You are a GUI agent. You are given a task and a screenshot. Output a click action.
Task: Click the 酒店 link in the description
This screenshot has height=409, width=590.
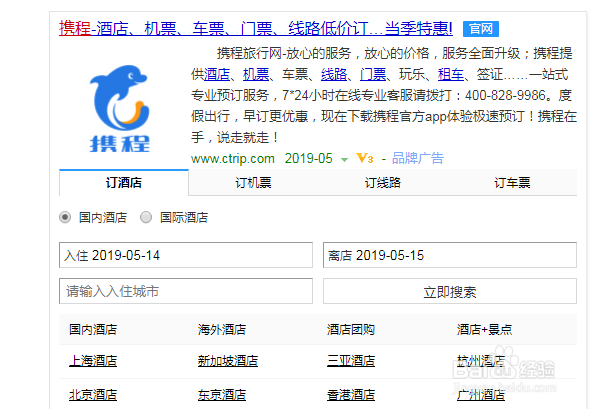click(x=217, y=75)
